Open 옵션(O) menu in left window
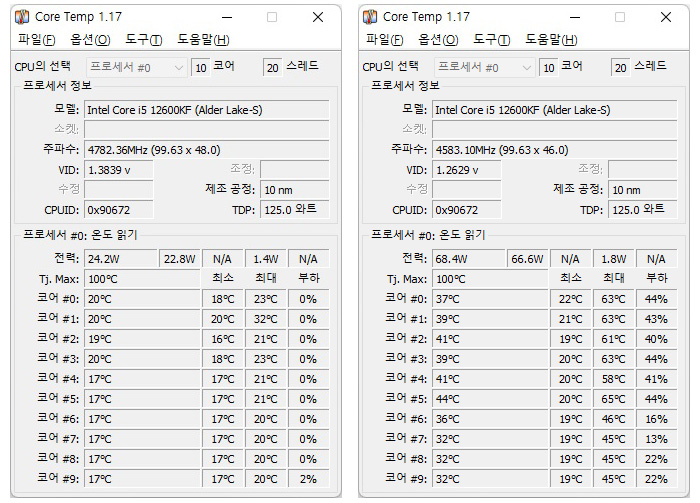The height and width of the screenshot is (503, 700). [90, 40]
